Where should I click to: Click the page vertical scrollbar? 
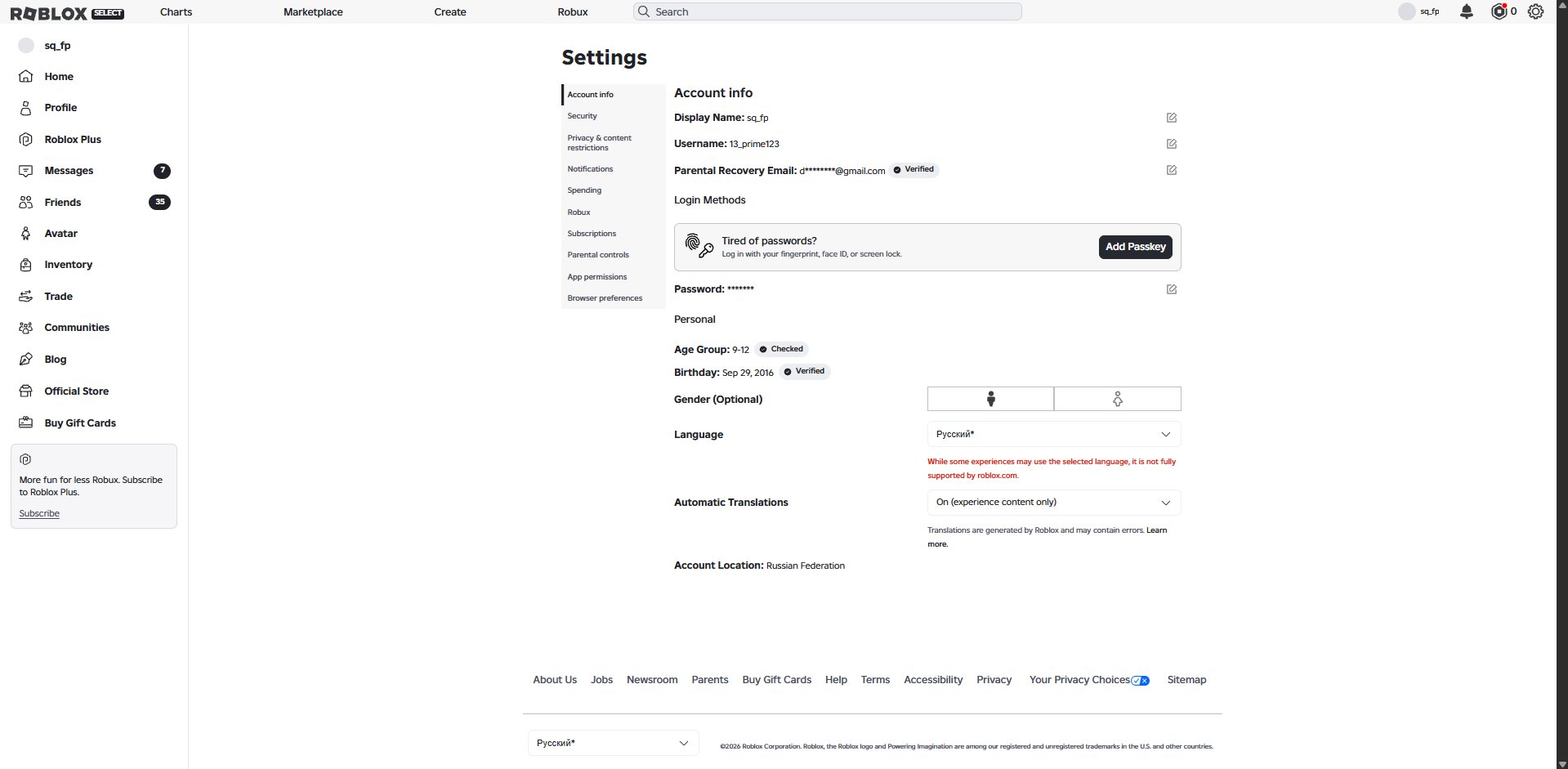[x=1561, y=384]
